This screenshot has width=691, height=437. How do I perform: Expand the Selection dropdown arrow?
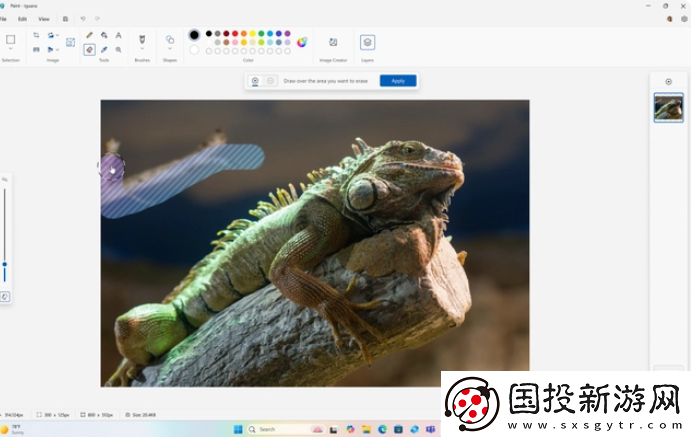[11, 49]
